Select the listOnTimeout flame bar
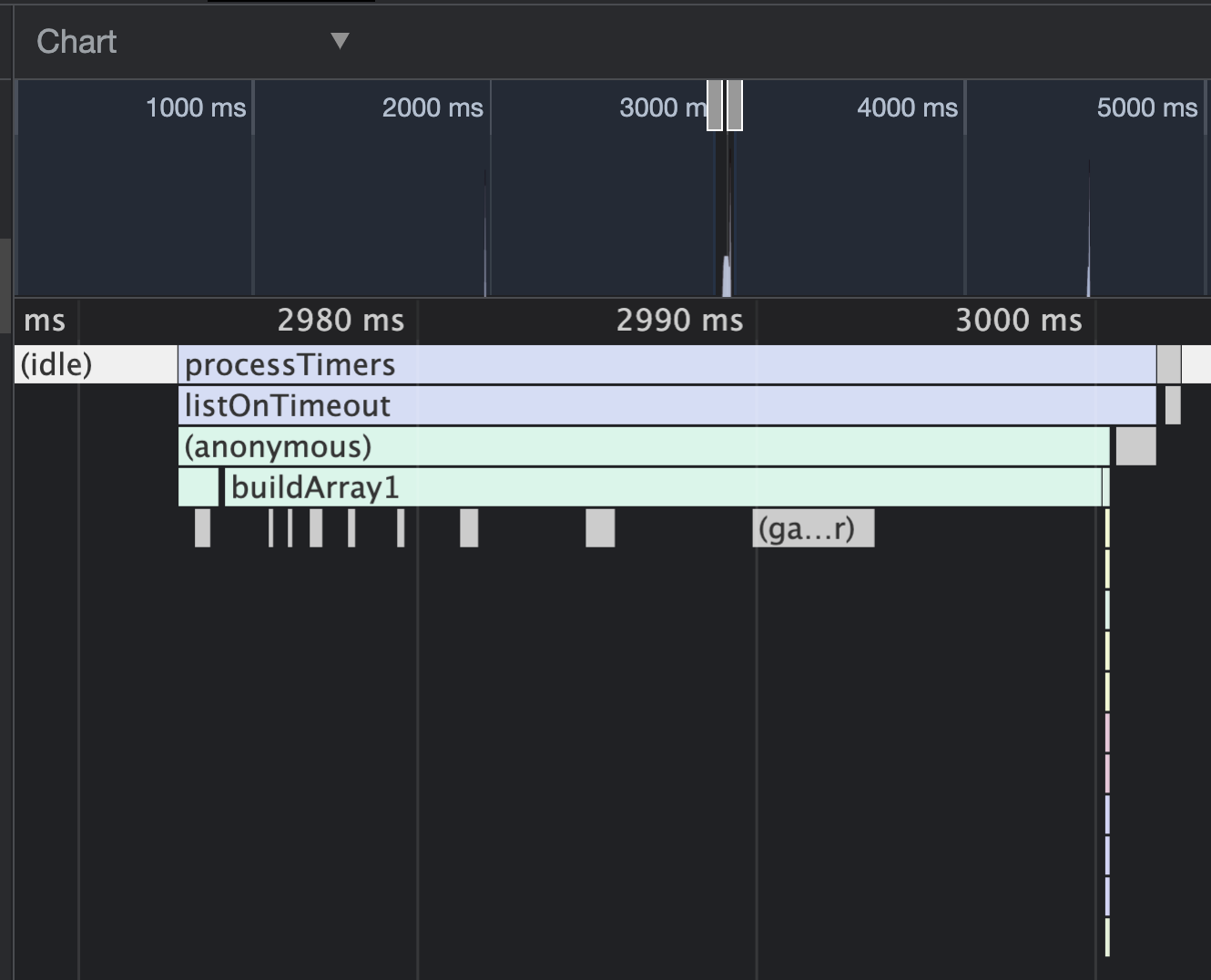 667,405
